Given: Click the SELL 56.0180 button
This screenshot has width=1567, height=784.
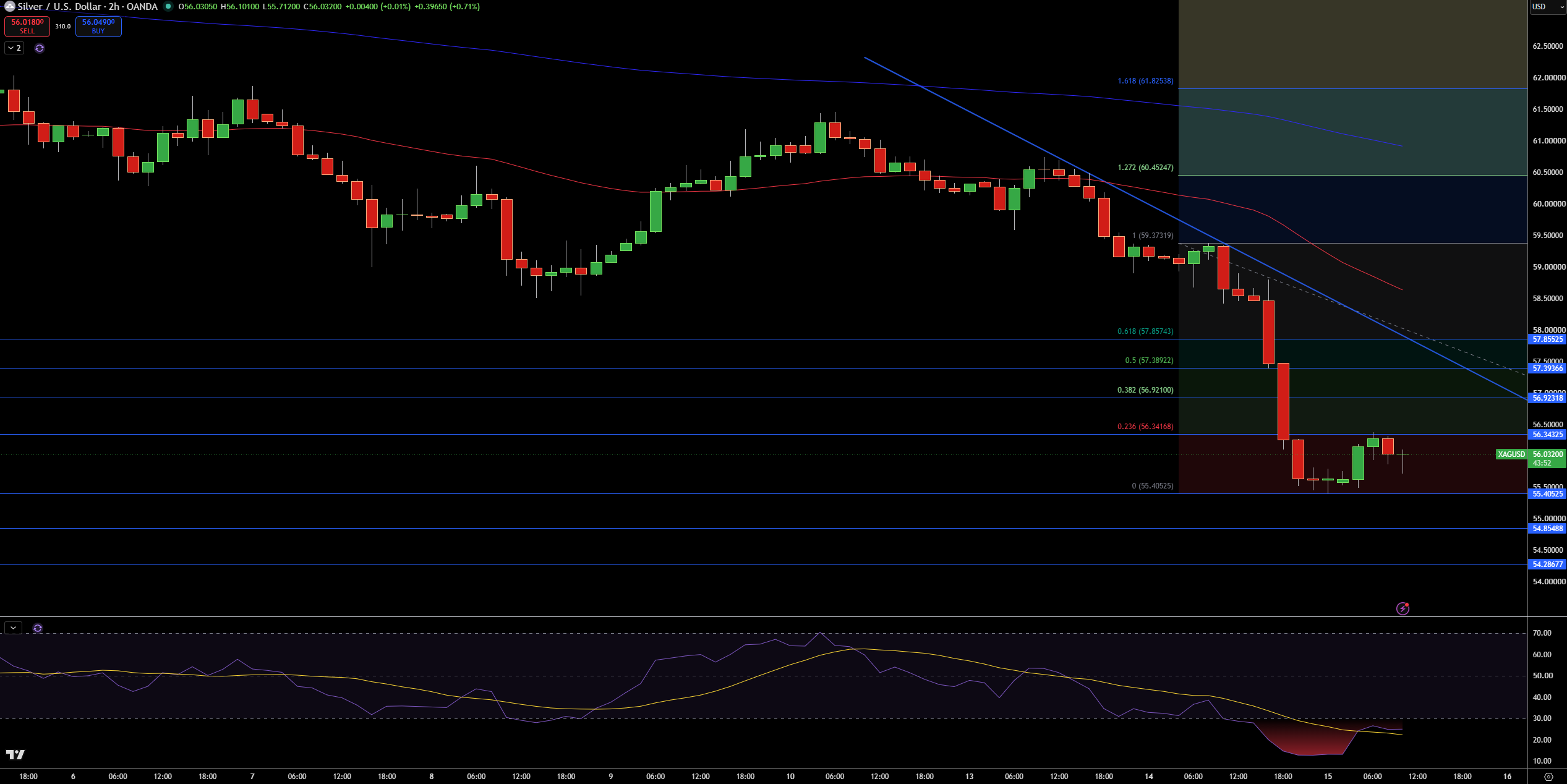Looking at the screenshot, I should [27, 26].
